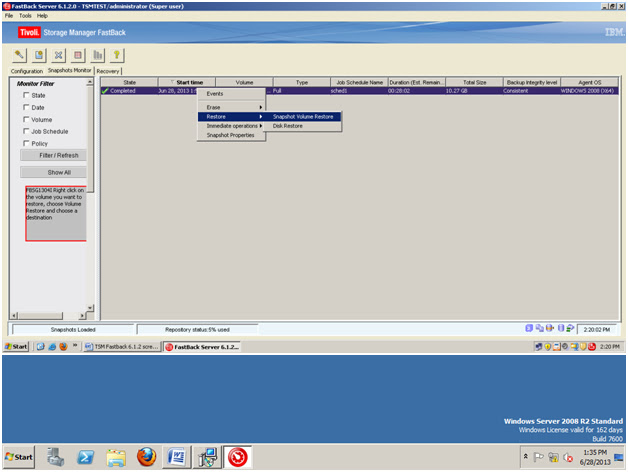The height and width of the screenshot is (472, 628).
Task: Switch to the Recovery tab
Action: [x=108, y=71]
